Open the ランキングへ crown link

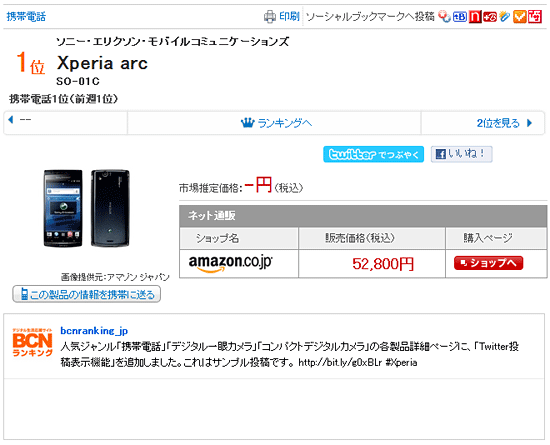pyautogui.click(x=276, y=123)
